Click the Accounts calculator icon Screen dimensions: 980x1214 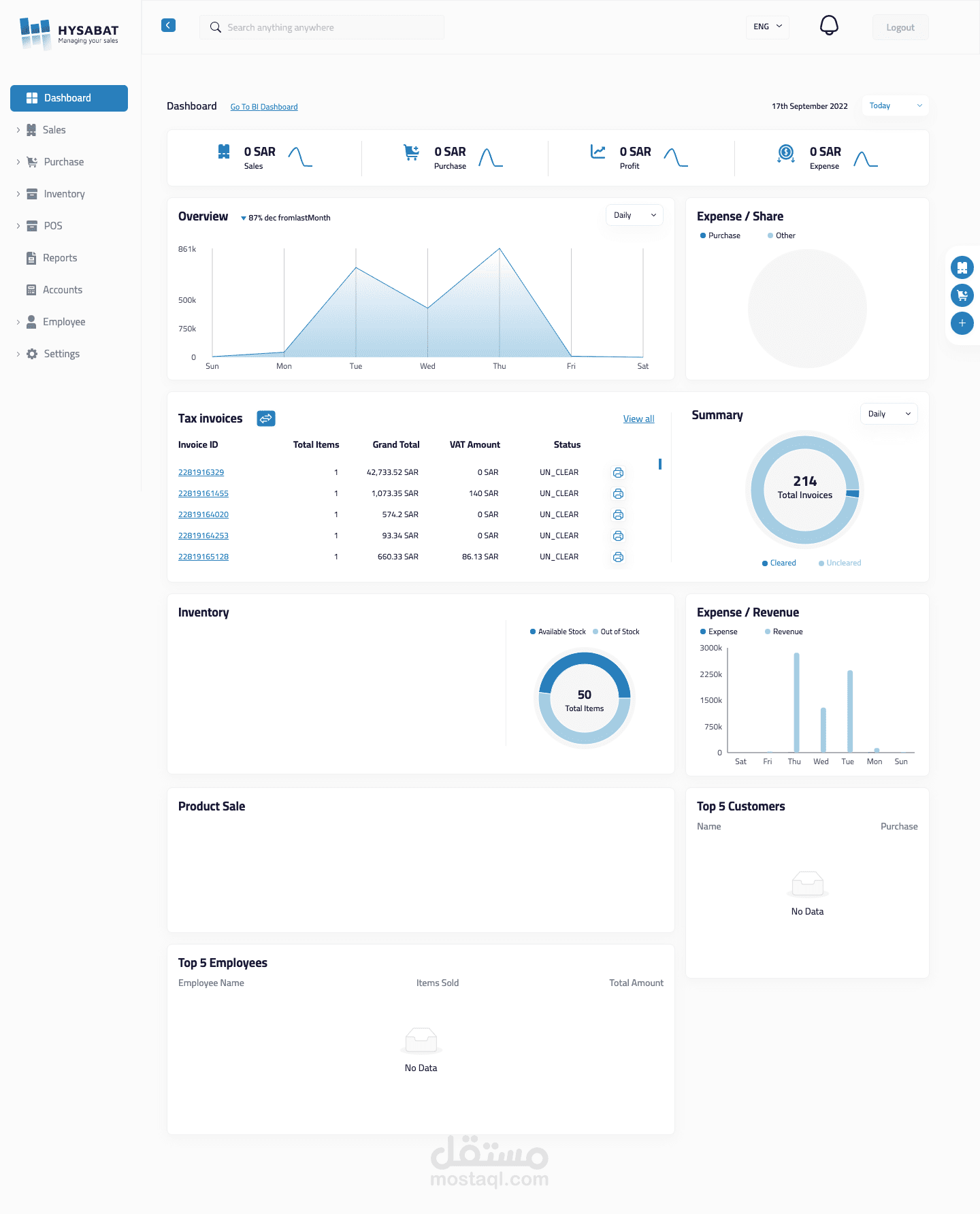coord(31,290)
